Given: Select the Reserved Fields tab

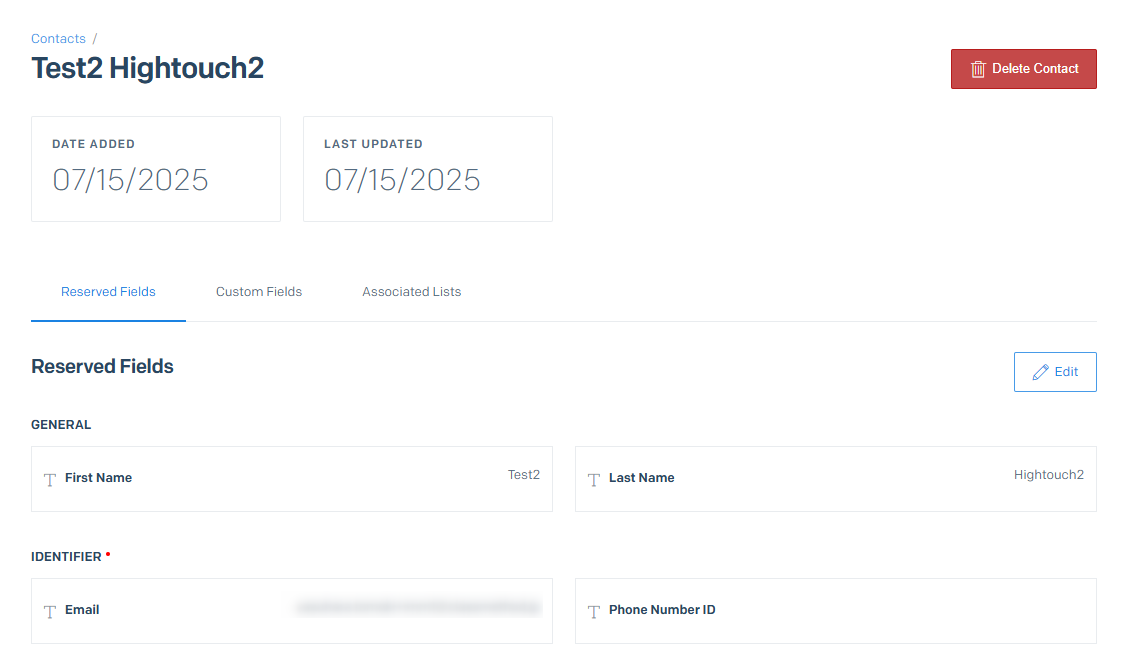Looking at the screenshot, I should pos(109,292).
